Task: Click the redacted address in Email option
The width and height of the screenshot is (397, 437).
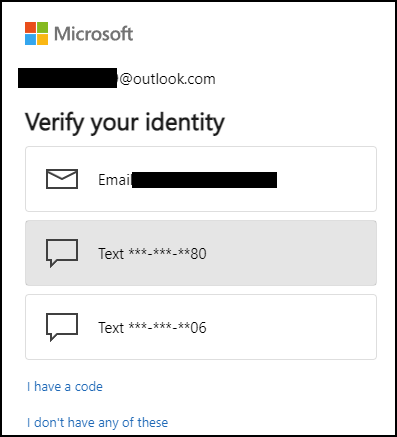Action: (x=204, y=180)
